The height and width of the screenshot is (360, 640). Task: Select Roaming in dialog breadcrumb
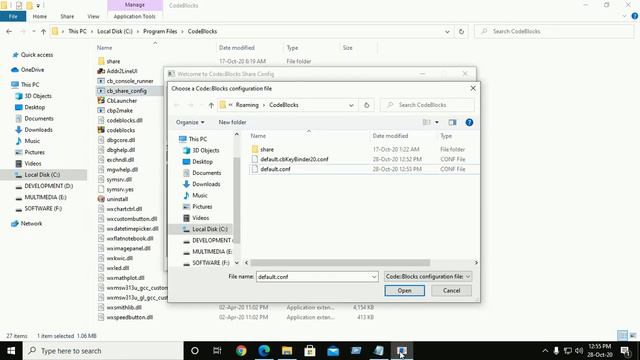pyautogui.click(x=247, y=105)
